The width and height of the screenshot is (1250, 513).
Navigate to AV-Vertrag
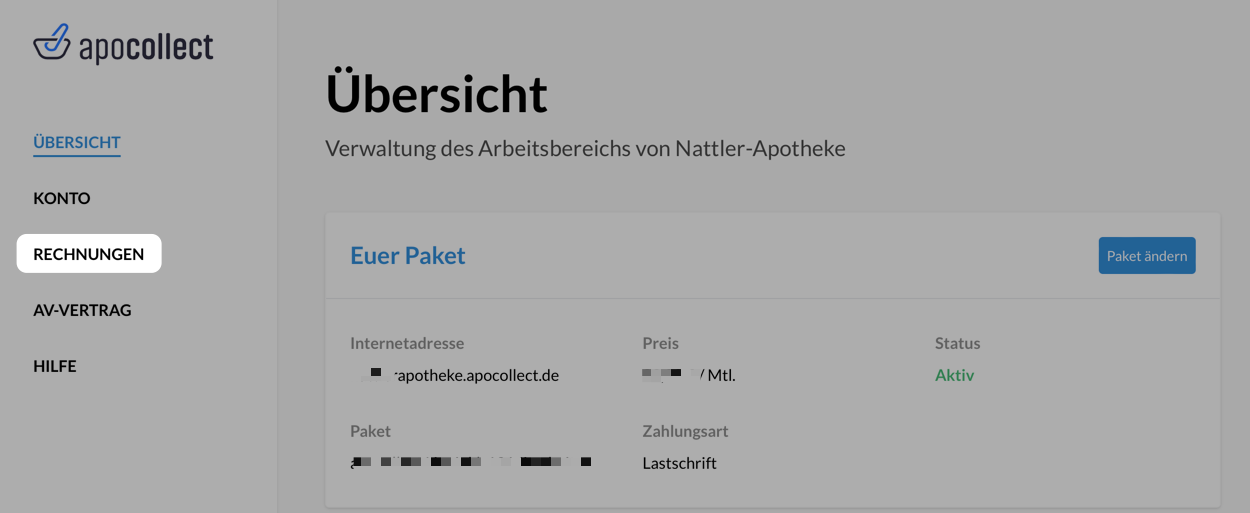pyautogui.click(x=82, y=310)
